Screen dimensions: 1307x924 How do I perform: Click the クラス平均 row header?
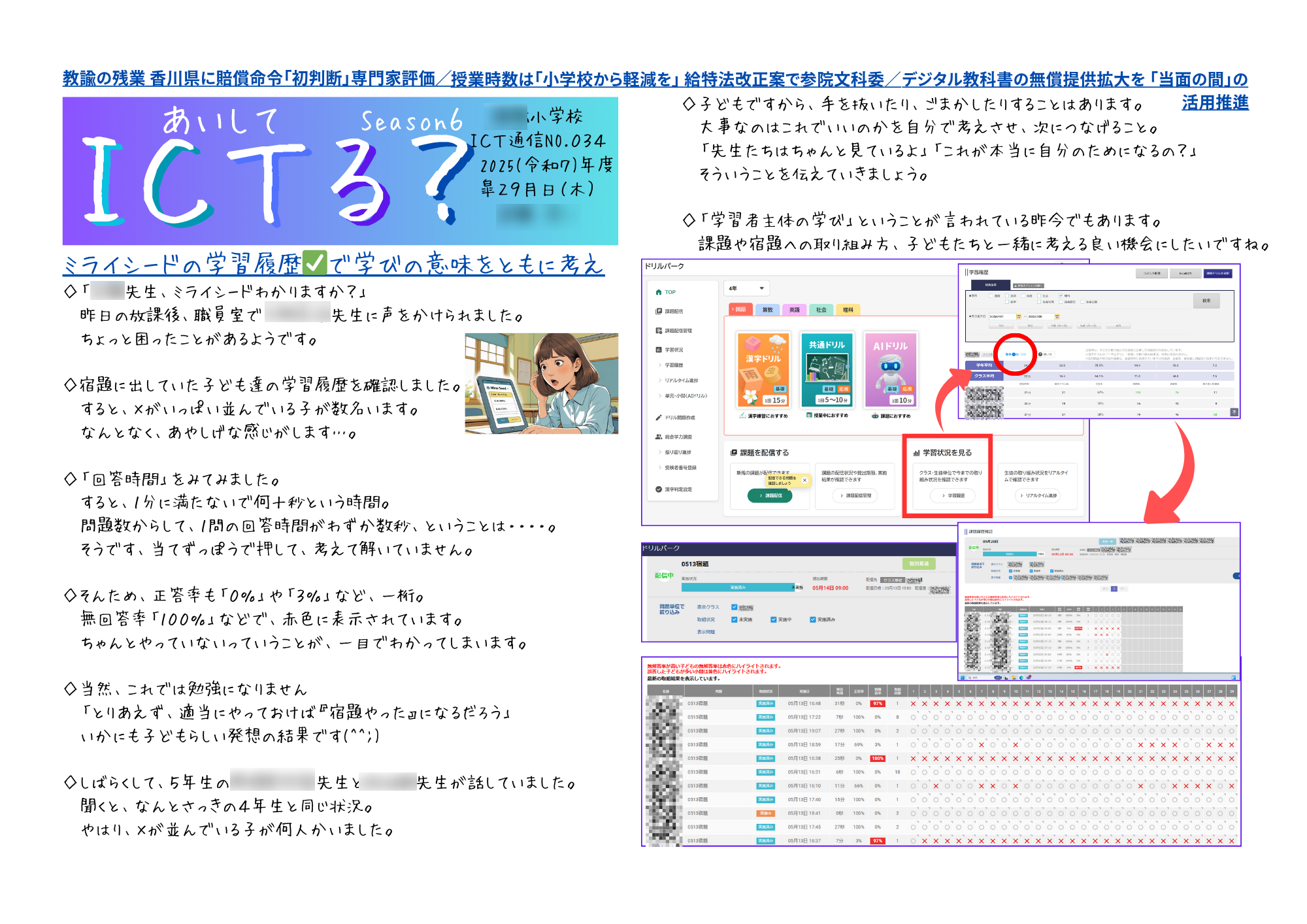pyautogui.click(x=984, y=376)
